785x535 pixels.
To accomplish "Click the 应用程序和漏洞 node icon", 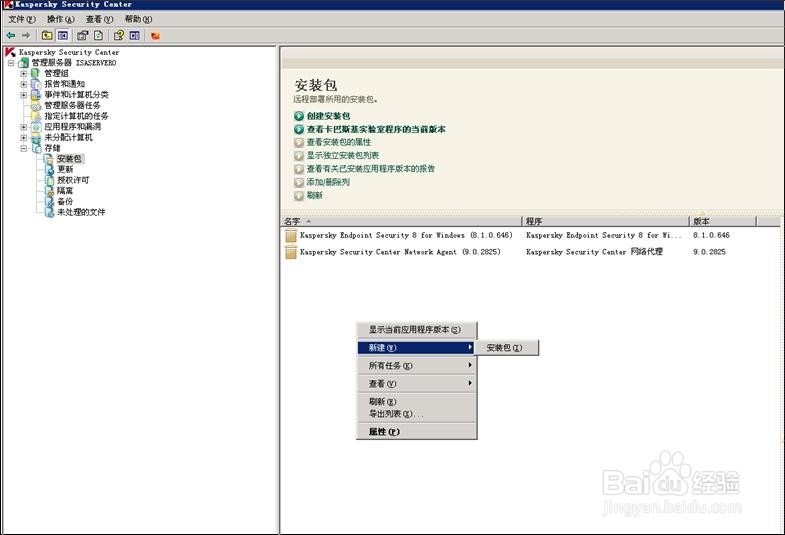I will (36, 127).
